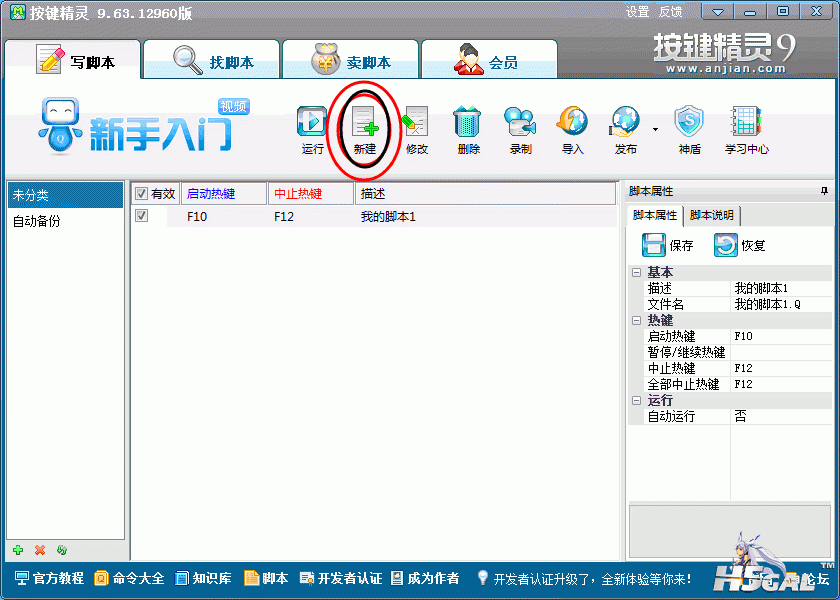Sort by 启动热键 column header
840x600 pixels.
pyautogui.click(x=223, y=193)
